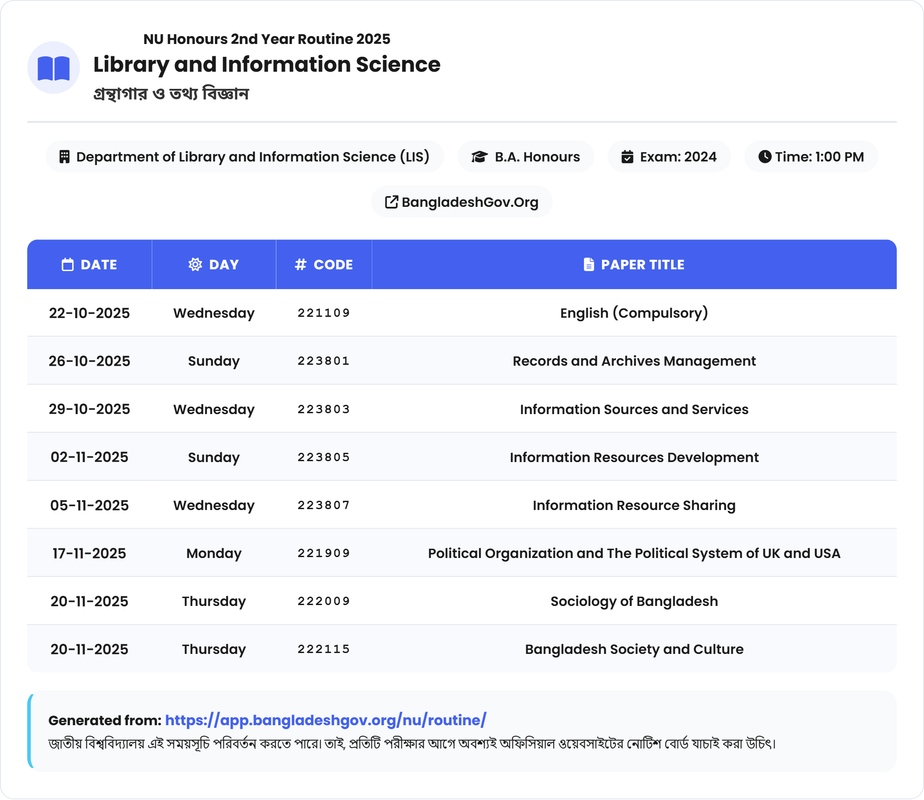Click course code 223803
The height and width of the screenshot is (800, 924).
(x=324, y=409)
